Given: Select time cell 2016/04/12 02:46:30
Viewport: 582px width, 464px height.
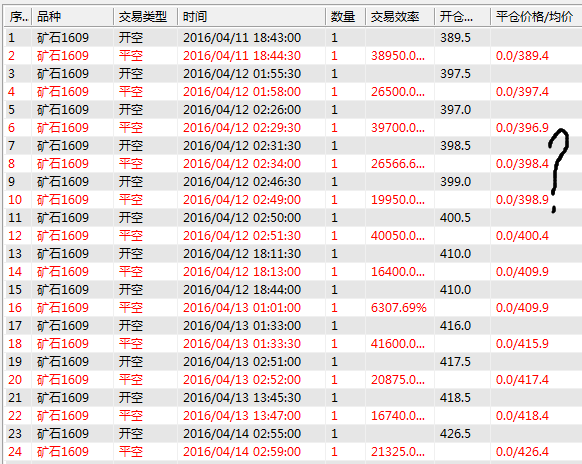Looking at the screenshot, I should tap(242, 182).
